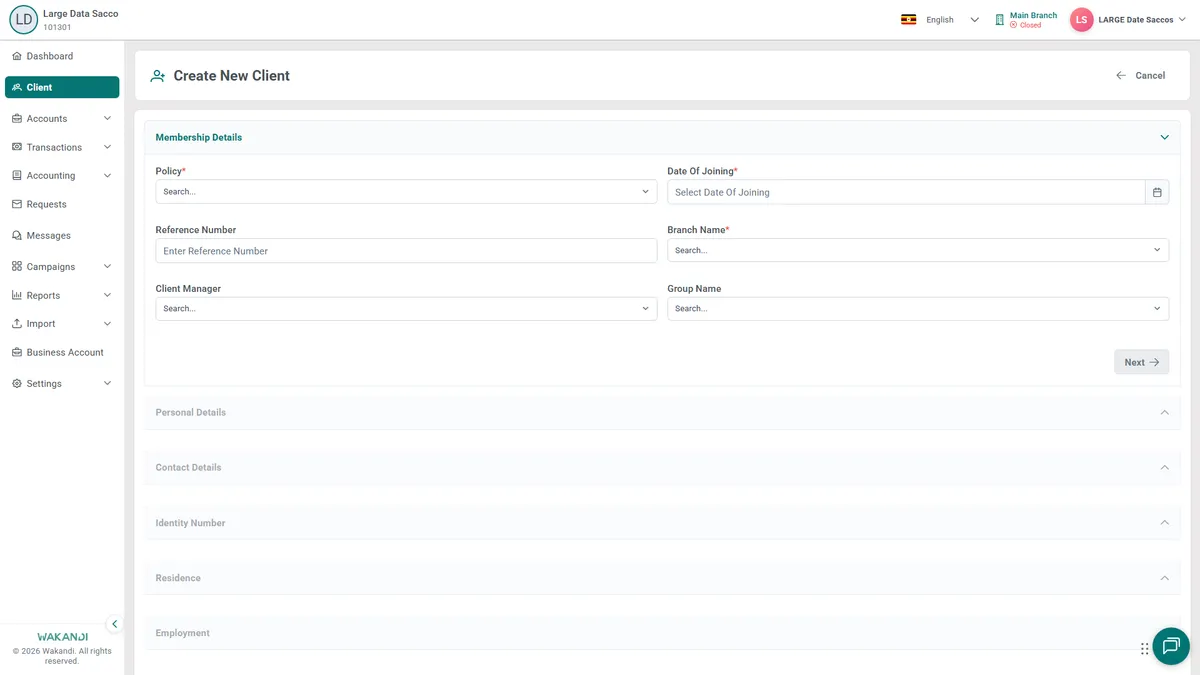The width and height of the screenshot is (1200, 675).
Task: Click the Dashboard home icon
Action: 17,56
